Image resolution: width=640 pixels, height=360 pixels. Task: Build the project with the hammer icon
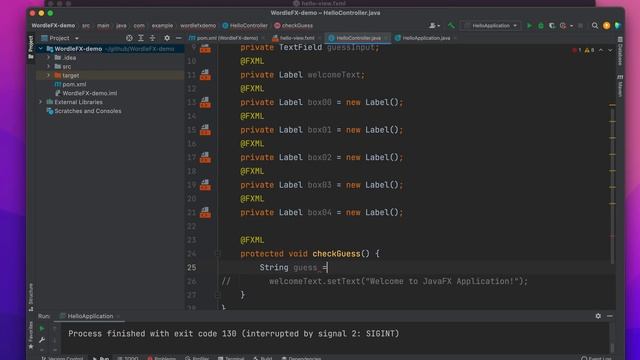click(451, 25)
